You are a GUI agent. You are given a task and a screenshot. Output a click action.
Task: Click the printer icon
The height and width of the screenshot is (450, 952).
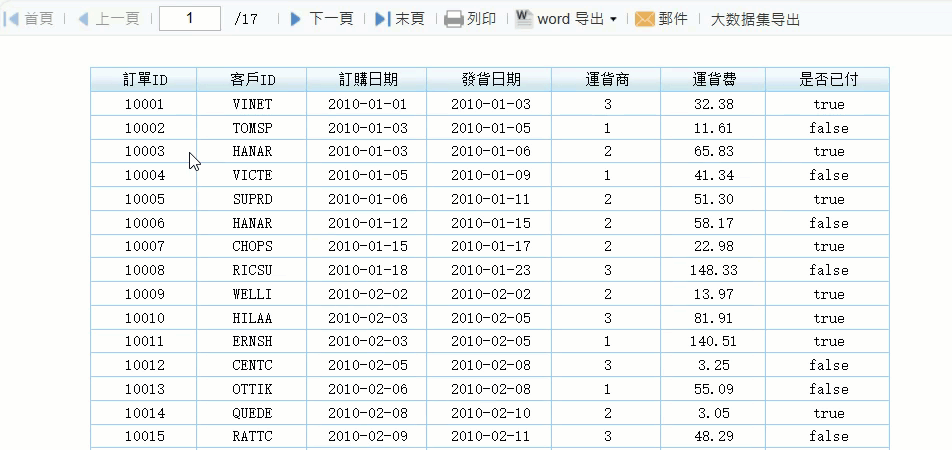coord(454,19)
